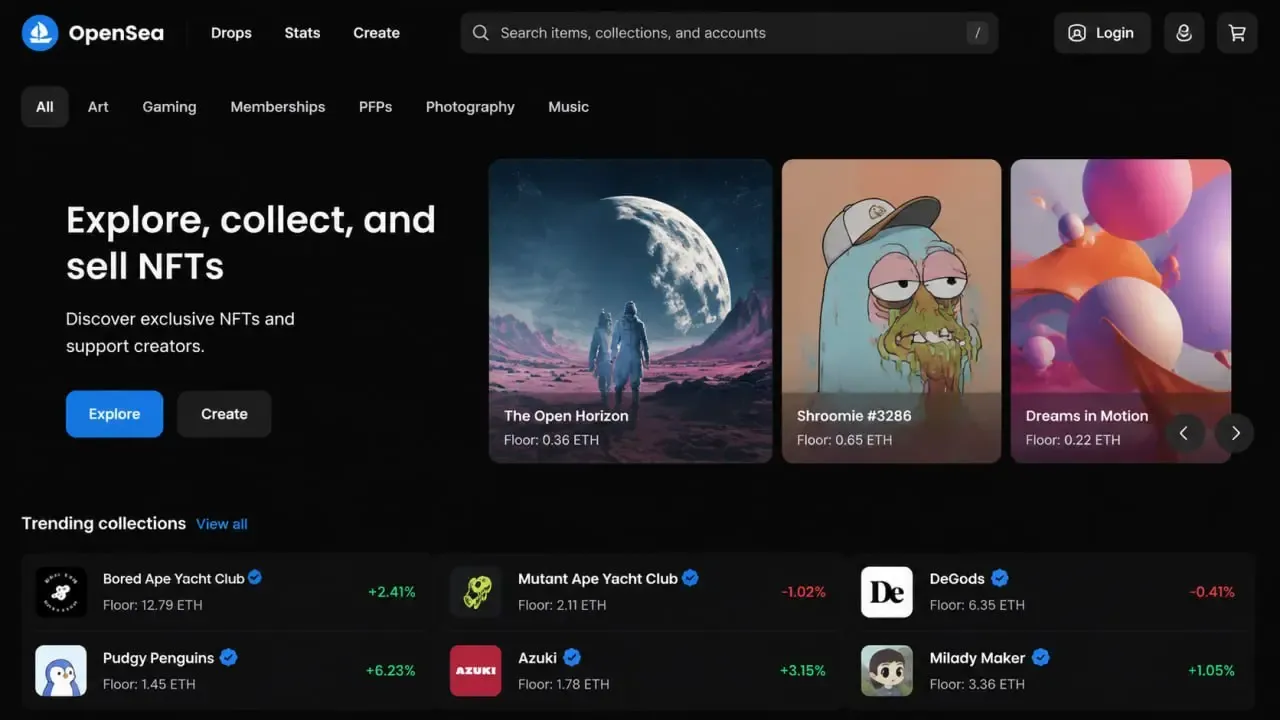Image resolution: width=1280 pixels, height=720 pixels.
Task: Open the Stats menu item
Action: tap(302, 33)
